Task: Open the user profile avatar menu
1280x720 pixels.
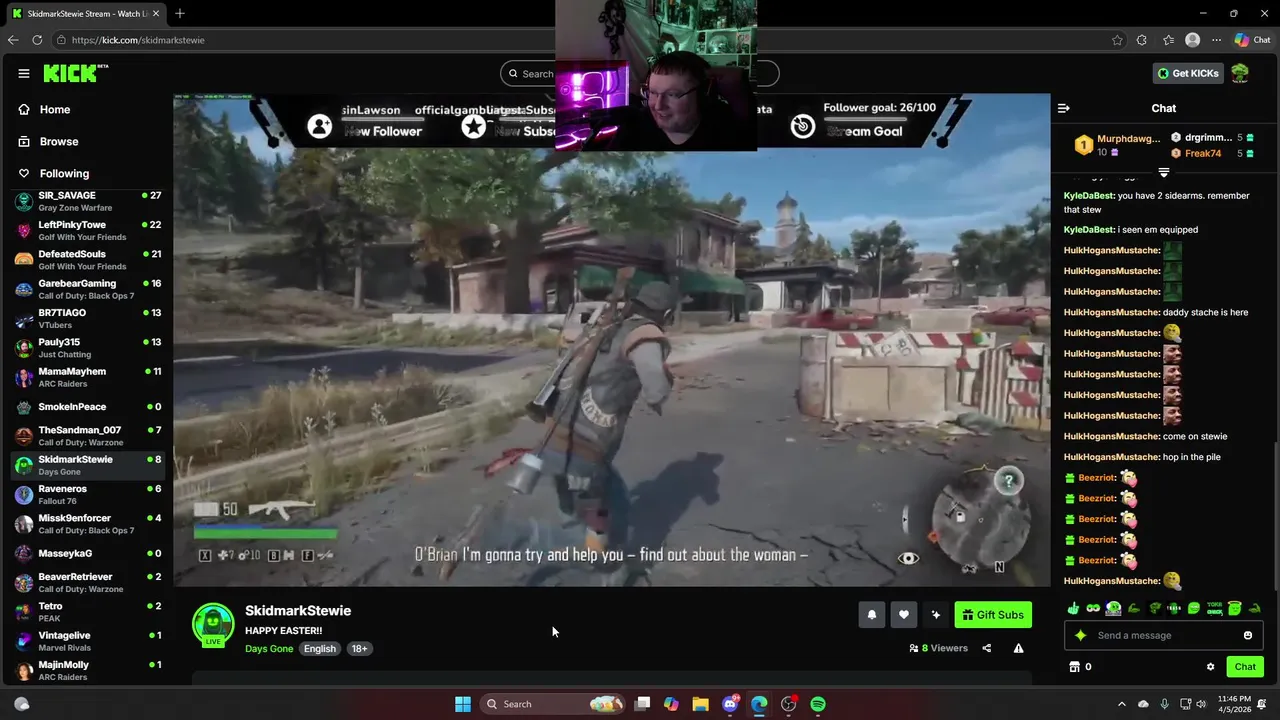Action: click(x=1240, y=73)
